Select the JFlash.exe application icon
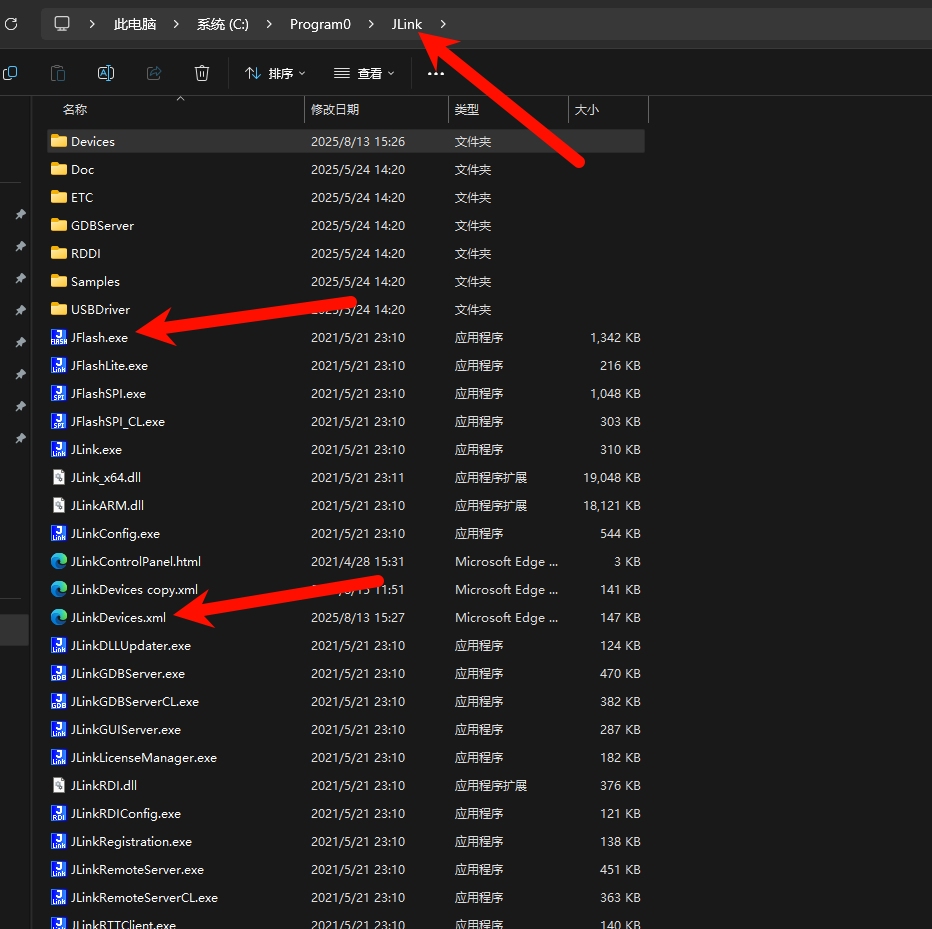This screenshot has height=929, width=932. point(59,337)
